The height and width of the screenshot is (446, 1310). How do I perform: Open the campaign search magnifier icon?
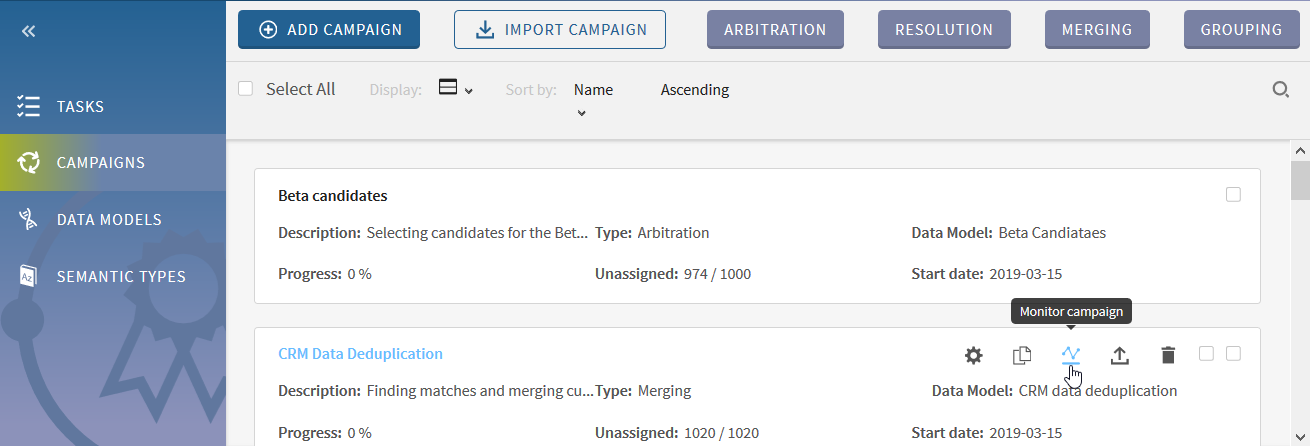(1280, 90)
